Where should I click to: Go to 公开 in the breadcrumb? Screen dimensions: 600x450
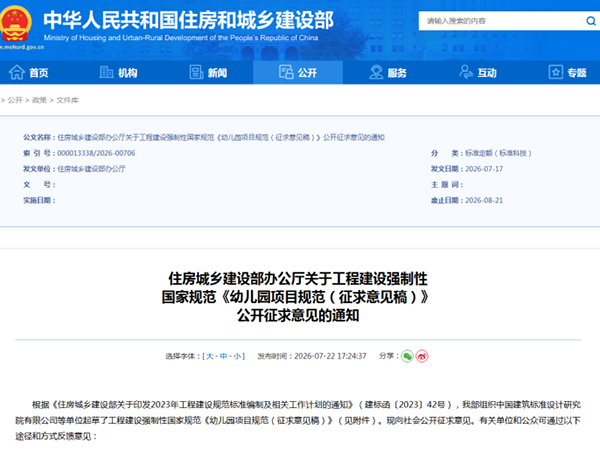click(x=15, y=100)
